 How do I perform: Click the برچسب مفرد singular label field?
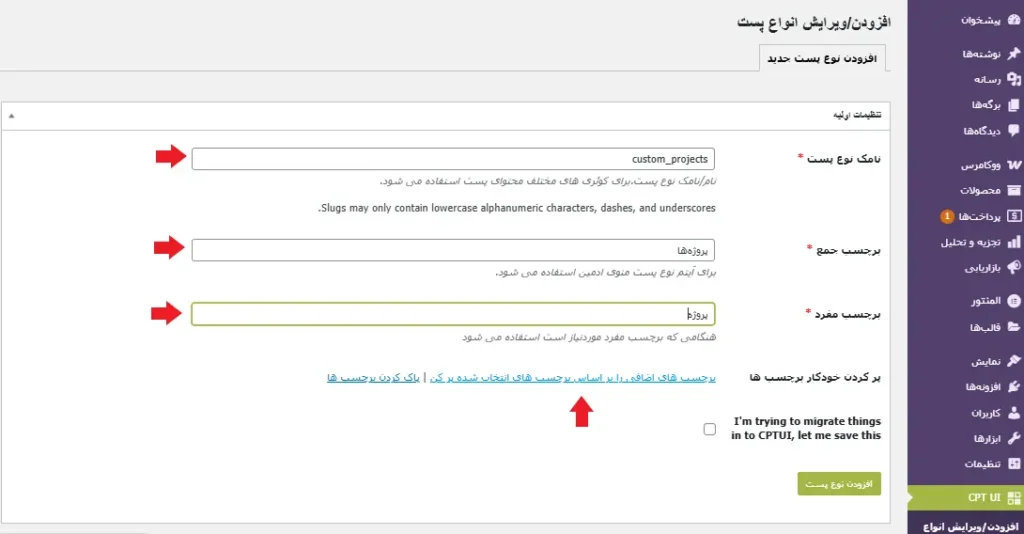(x=453, y=314)
